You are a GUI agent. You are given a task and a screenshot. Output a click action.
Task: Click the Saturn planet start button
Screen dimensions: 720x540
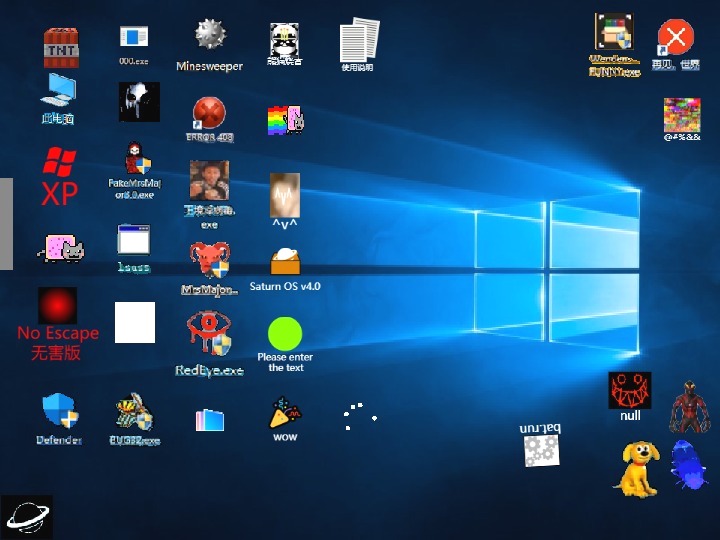coord(27,517)
